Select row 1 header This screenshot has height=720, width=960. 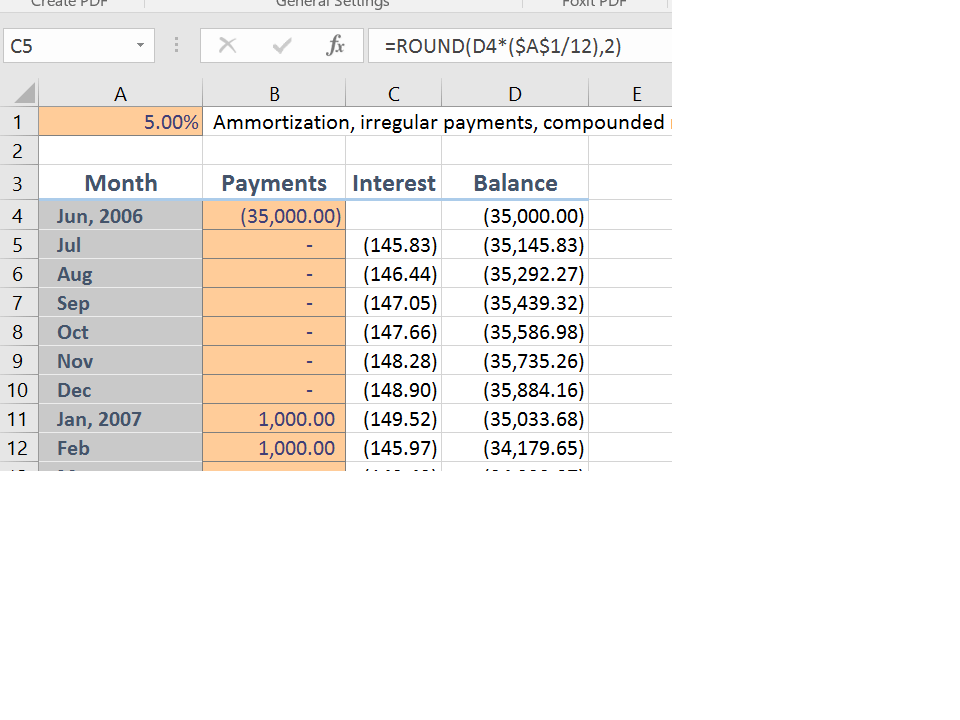[18, 122]
